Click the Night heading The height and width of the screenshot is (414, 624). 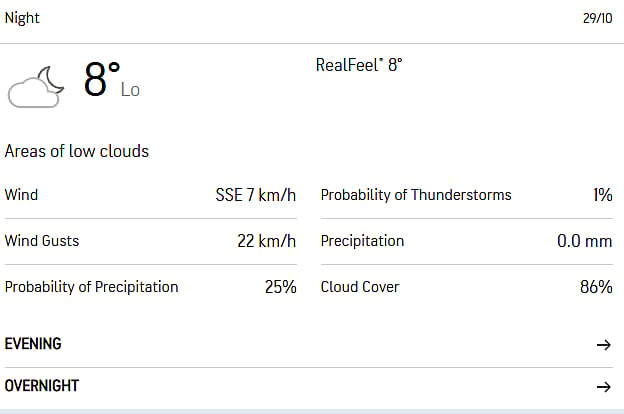(23, 18)
